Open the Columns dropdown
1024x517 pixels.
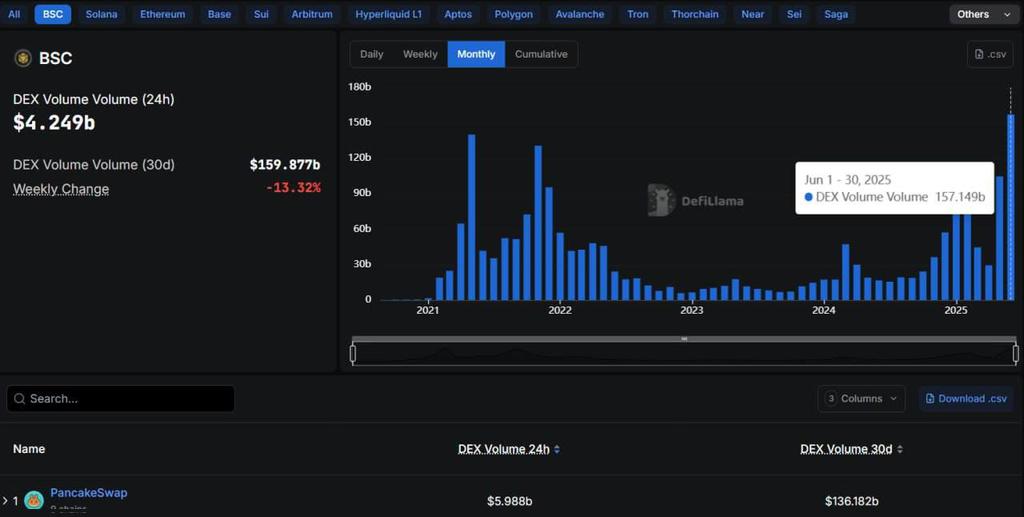[x=861, y=399]
